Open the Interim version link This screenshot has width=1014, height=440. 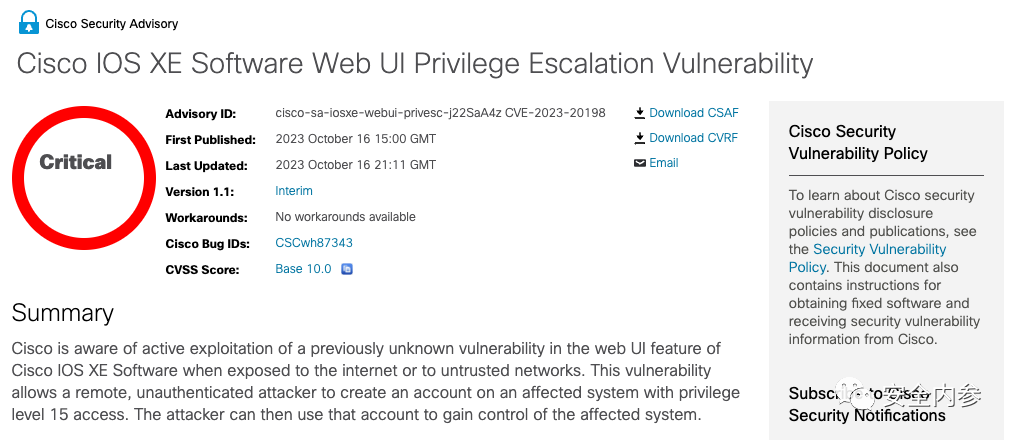tap(294, 191)
